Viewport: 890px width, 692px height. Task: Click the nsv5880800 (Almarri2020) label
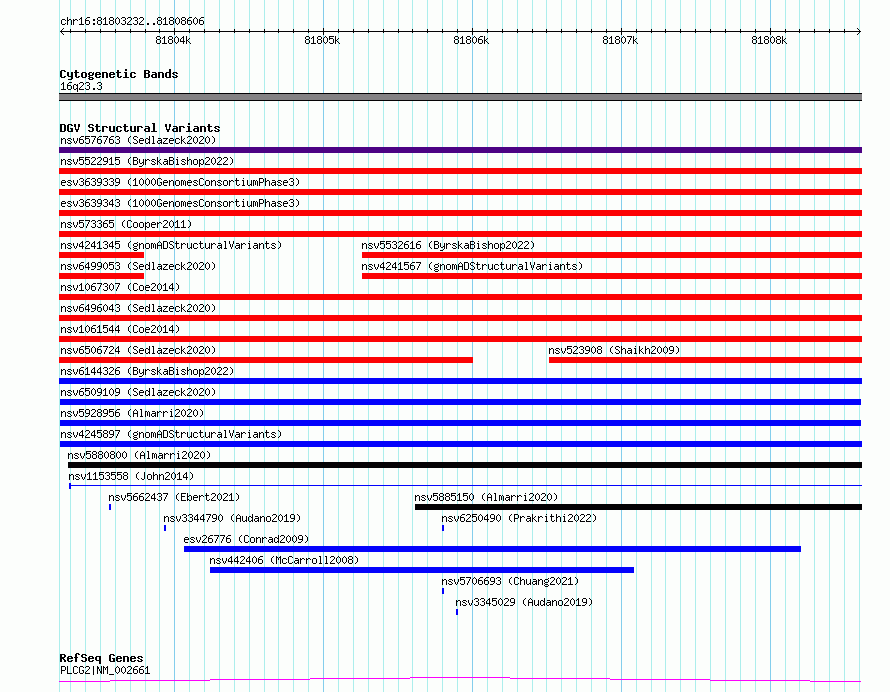139,455
